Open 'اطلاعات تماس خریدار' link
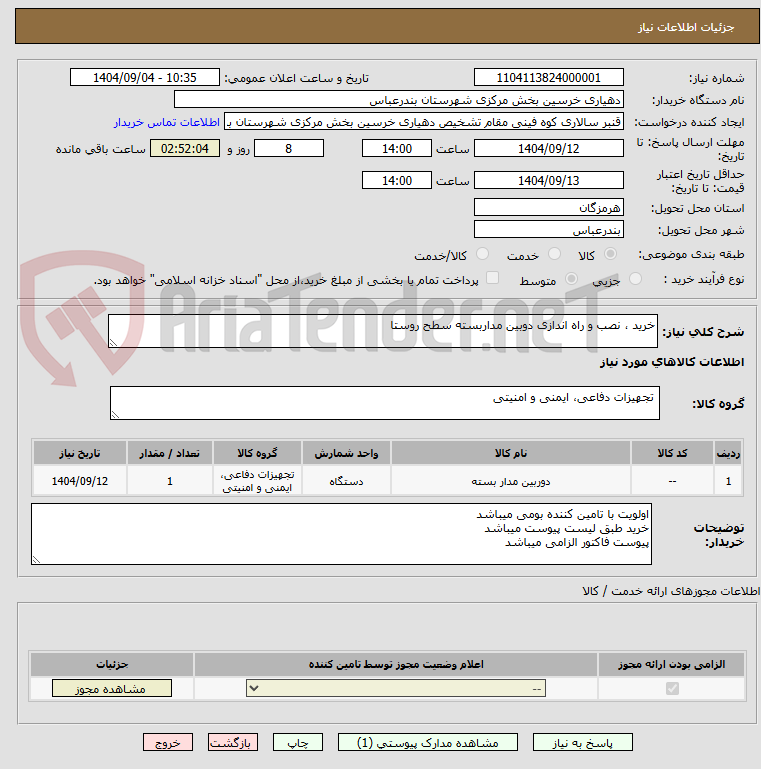The image size is (761, 769). (x=167, y=122)
